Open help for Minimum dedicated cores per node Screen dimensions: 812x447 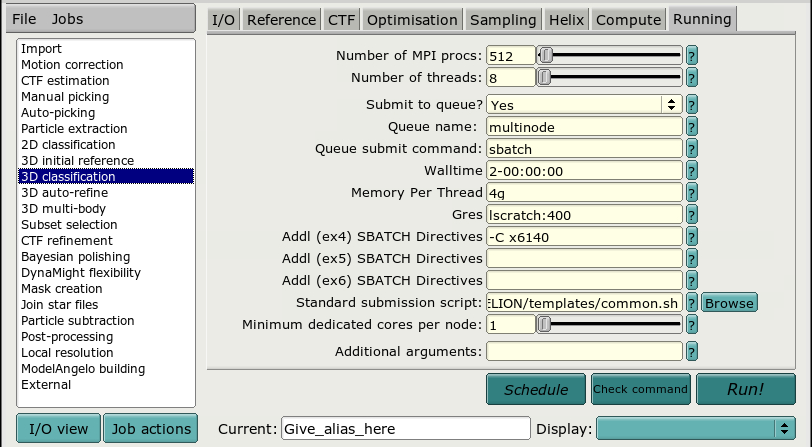pyautogui.click(x=691, y=325)
